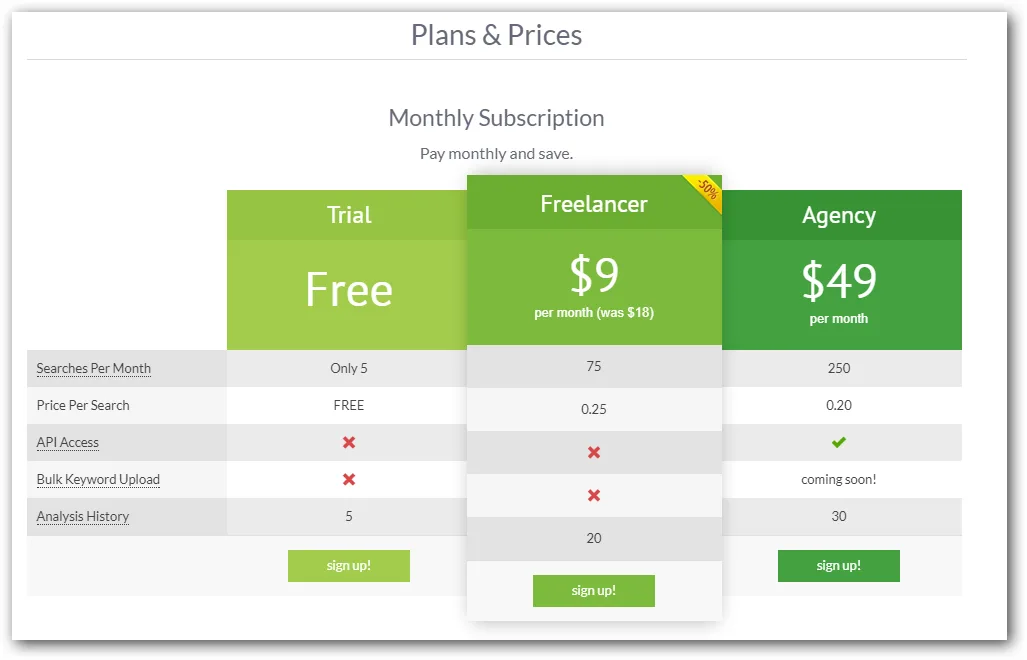
Task: Click the Analysis History label
Action: [x=83, y=517]
